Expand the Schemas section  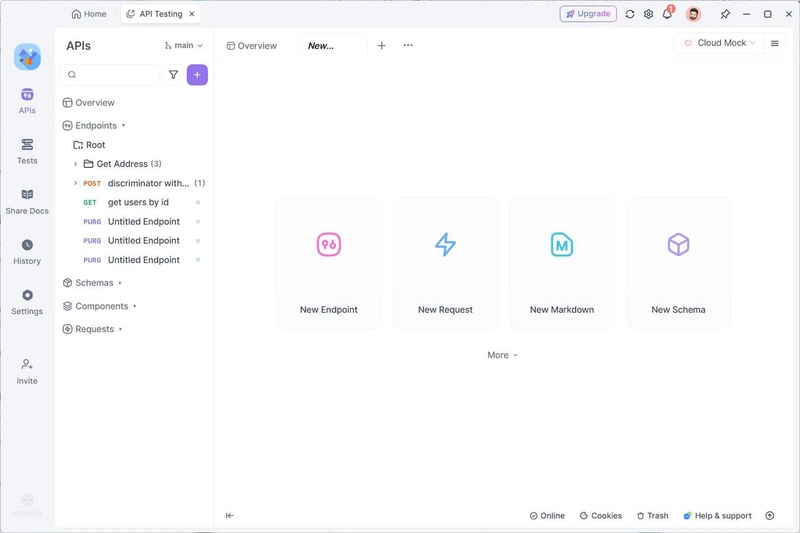pos(92,283)
